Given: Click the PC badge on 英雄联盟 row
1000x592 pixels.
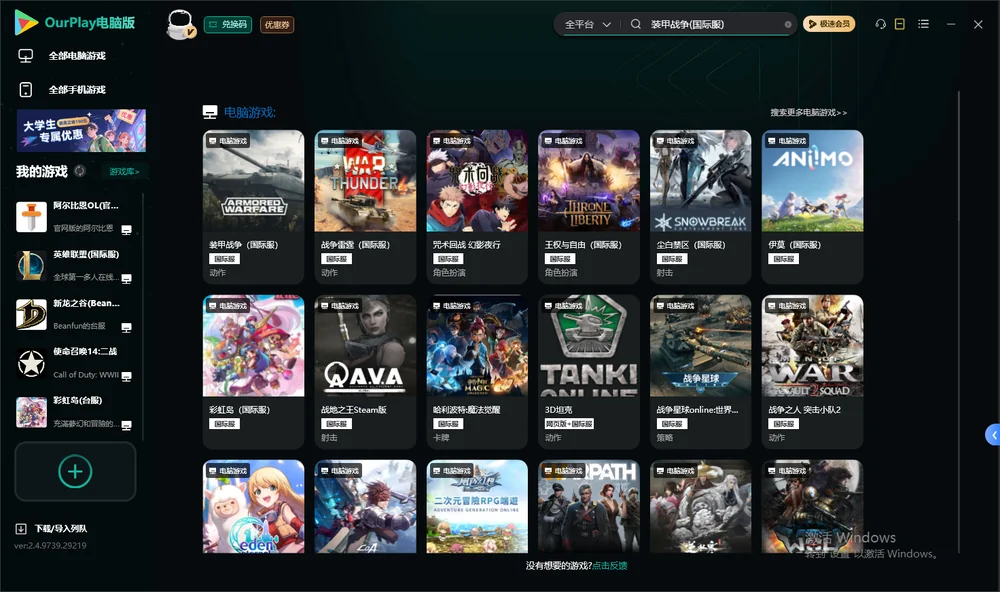Looking at the screenshot, I should tap(126, 279).
